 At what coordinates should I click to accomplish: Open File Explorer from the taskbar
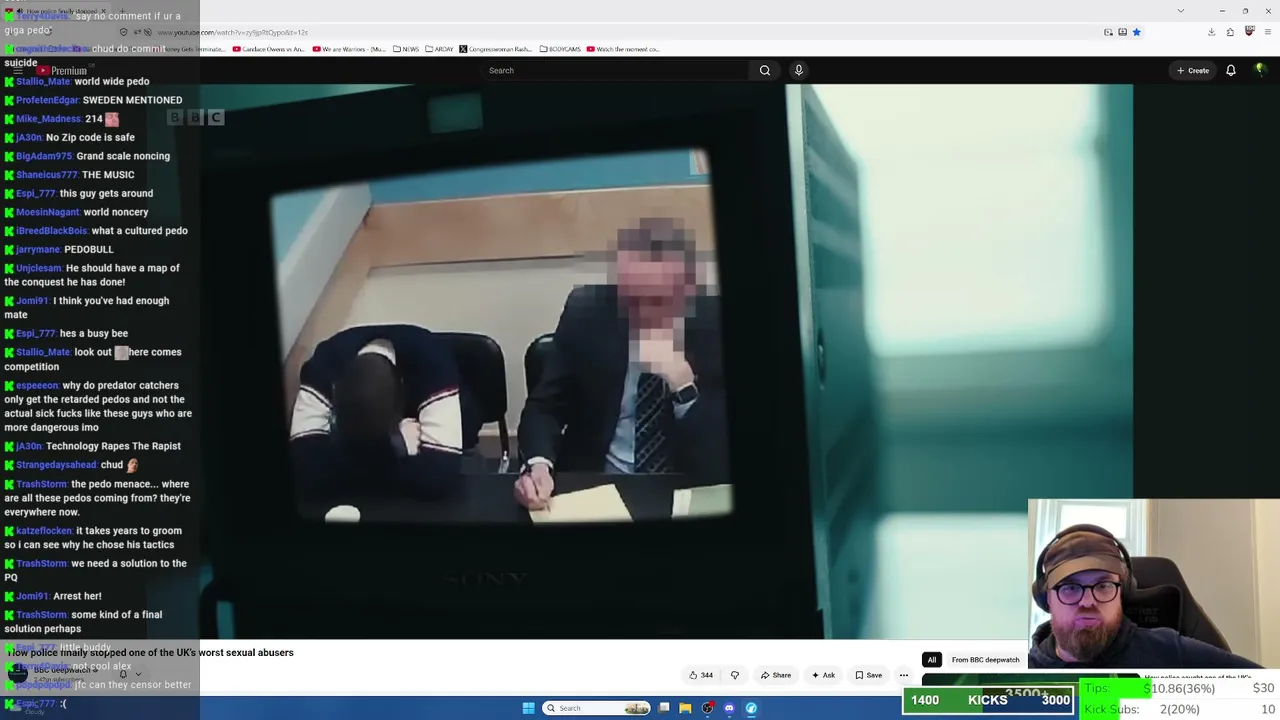pyautogui.click(x=685, y=708)
